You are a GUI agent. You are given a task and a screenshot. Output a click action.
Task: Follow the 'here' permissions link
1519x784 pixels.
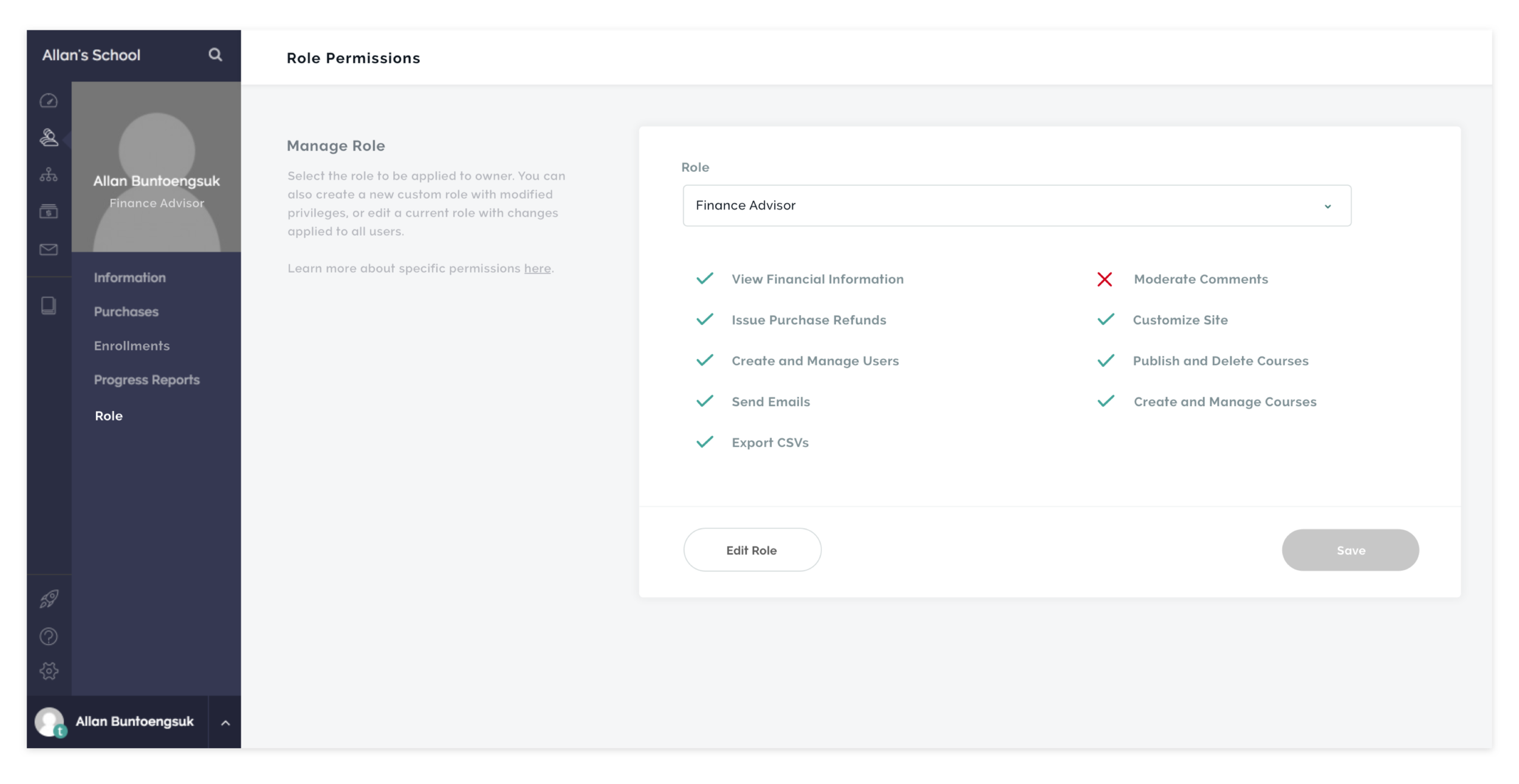point(537,268)
